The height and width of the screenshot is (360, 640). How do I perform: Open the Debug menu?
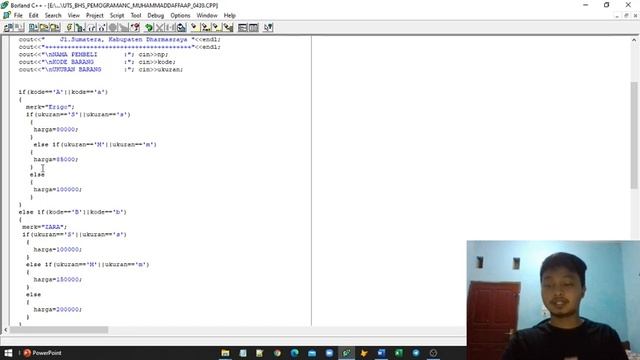(x=156, y=16)
